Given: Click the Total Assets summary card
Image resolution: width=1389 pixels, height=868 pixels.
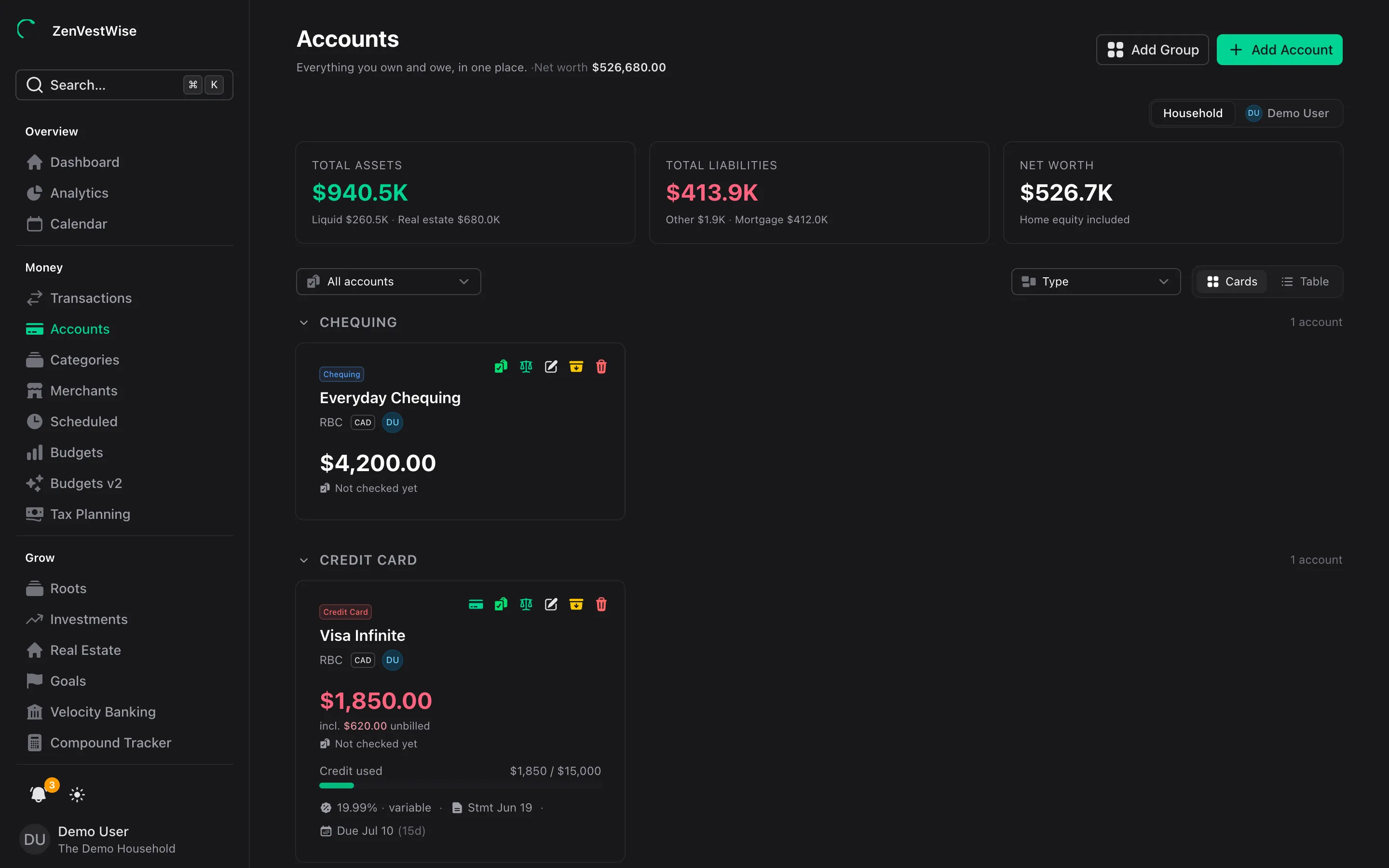Looking at the screenshot, I should coord(465,193).
